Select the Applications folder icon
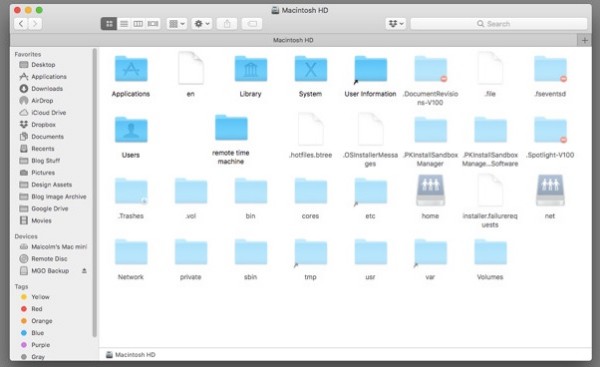 131,69
